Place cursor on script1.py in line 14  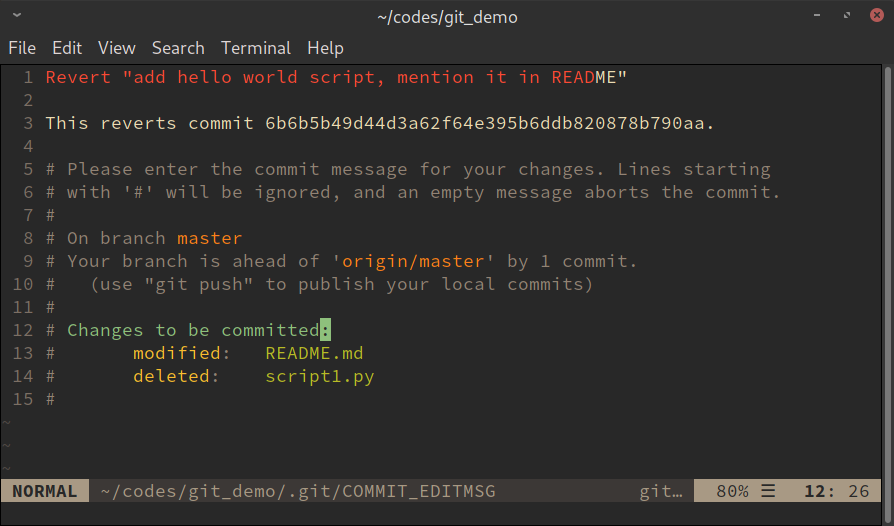(x=320, y=376)
